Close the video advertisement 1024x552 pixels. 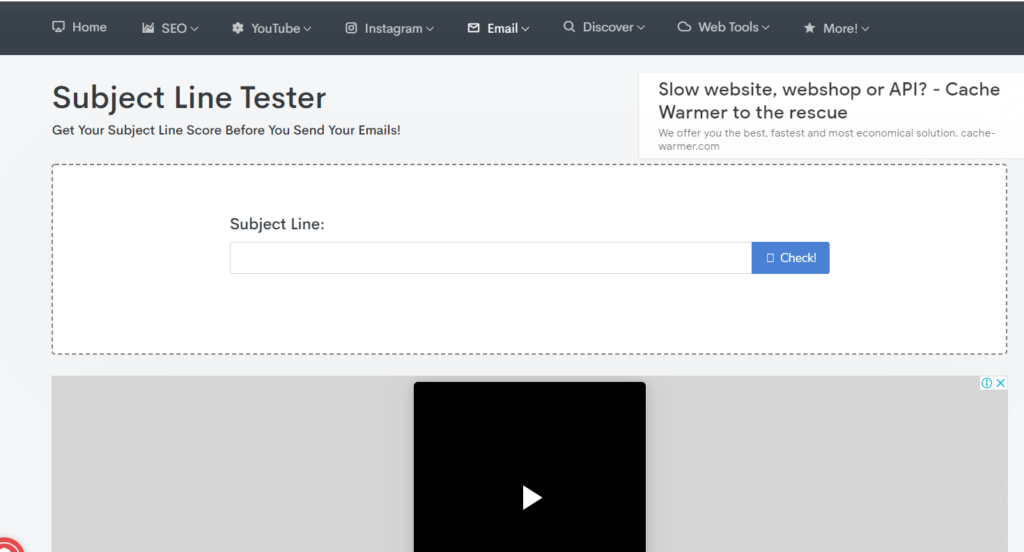tap(1000, 383)
